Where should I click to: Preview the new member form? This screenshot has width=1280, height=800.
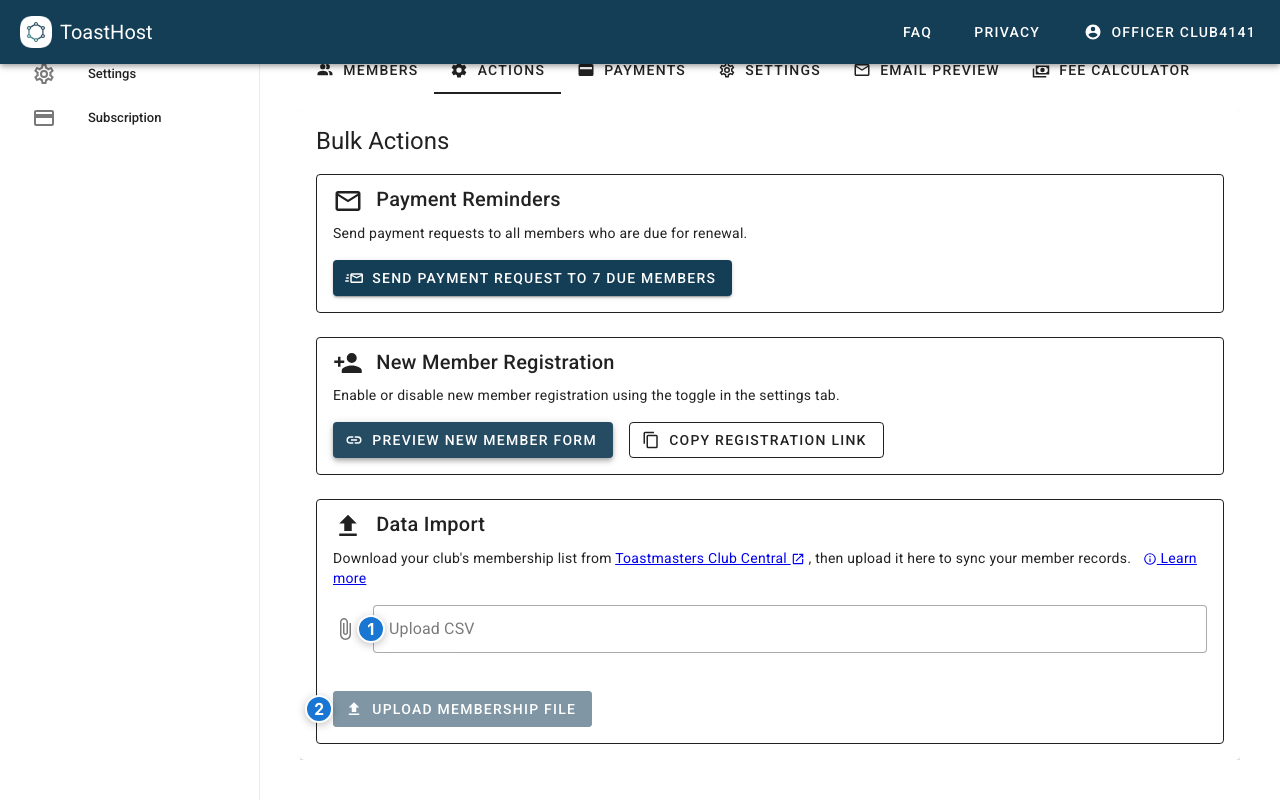472,440
